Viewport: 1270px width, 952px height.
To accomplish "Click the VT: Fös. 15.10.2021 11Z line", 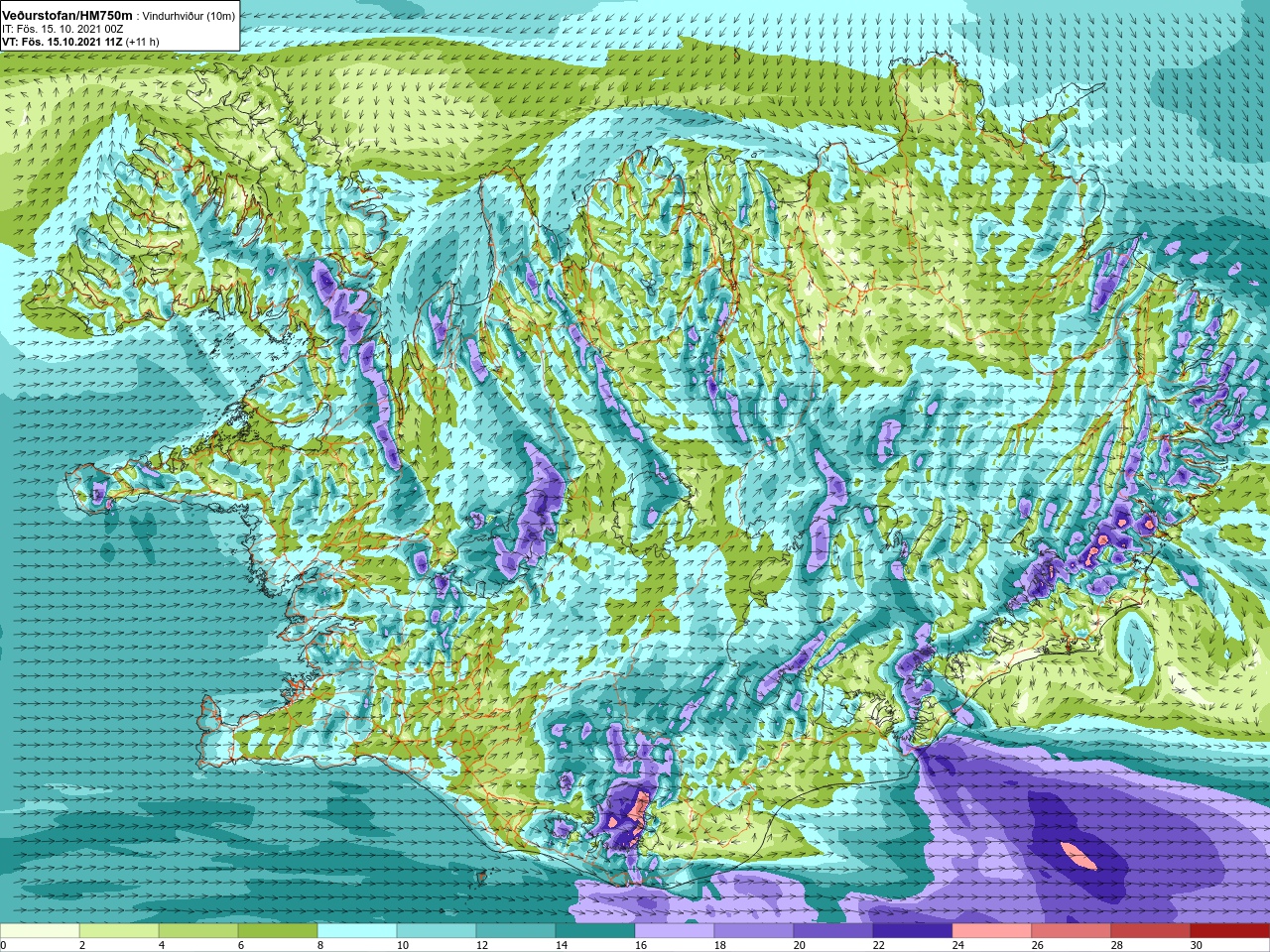I will 80,42.
